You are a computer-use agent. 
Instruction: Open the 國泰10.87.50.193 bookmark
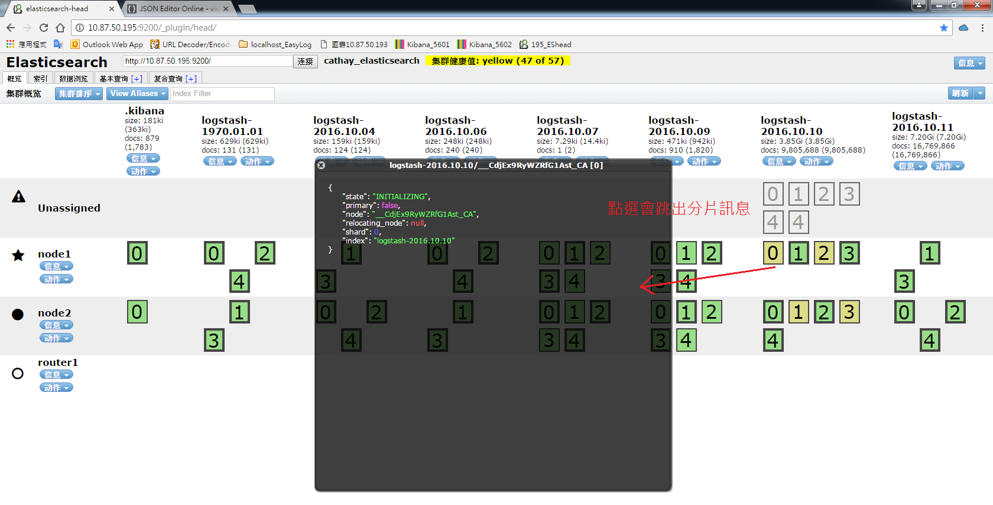[354, 44]
